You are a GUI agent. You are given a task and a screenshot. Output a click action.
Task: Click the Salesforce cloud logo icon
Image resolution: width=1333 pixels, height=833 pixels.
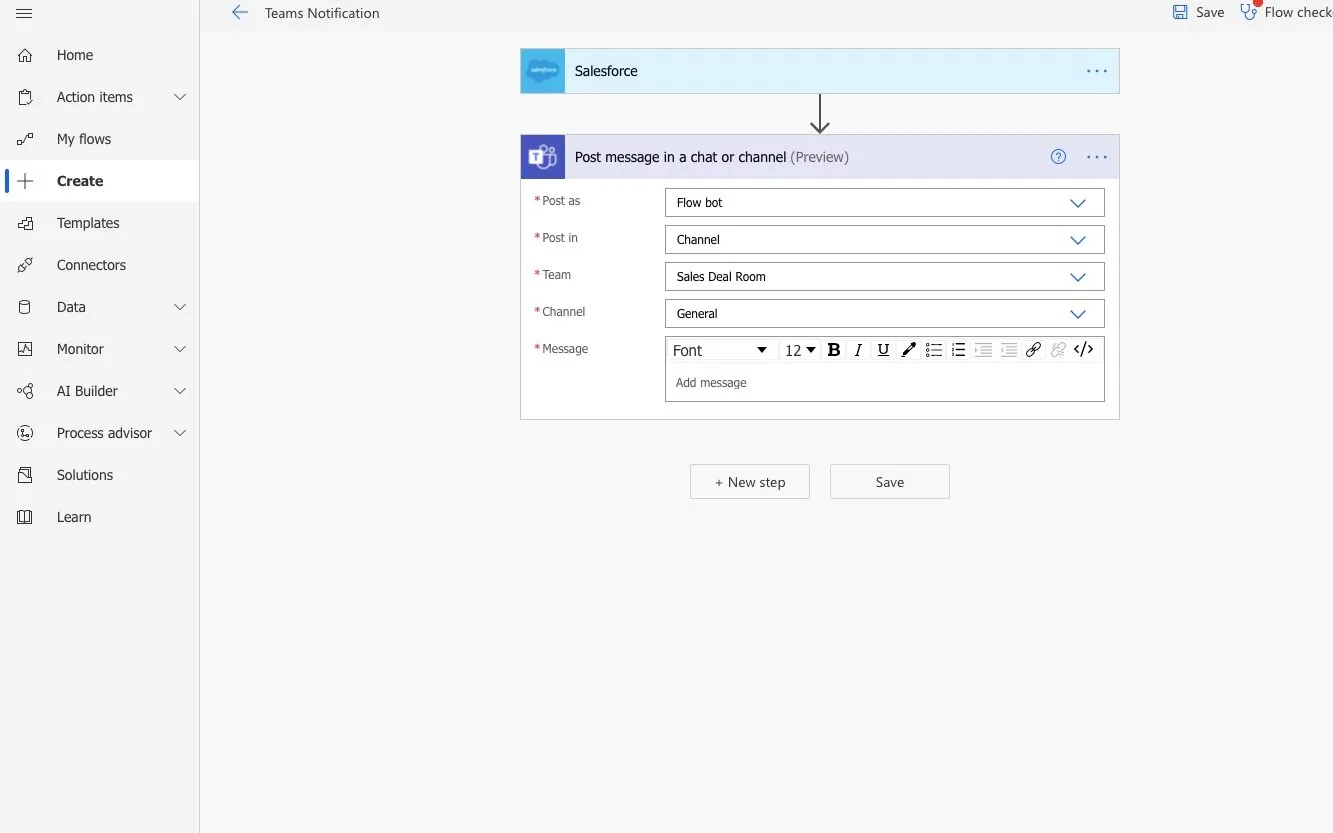click(x=543, y=71)
